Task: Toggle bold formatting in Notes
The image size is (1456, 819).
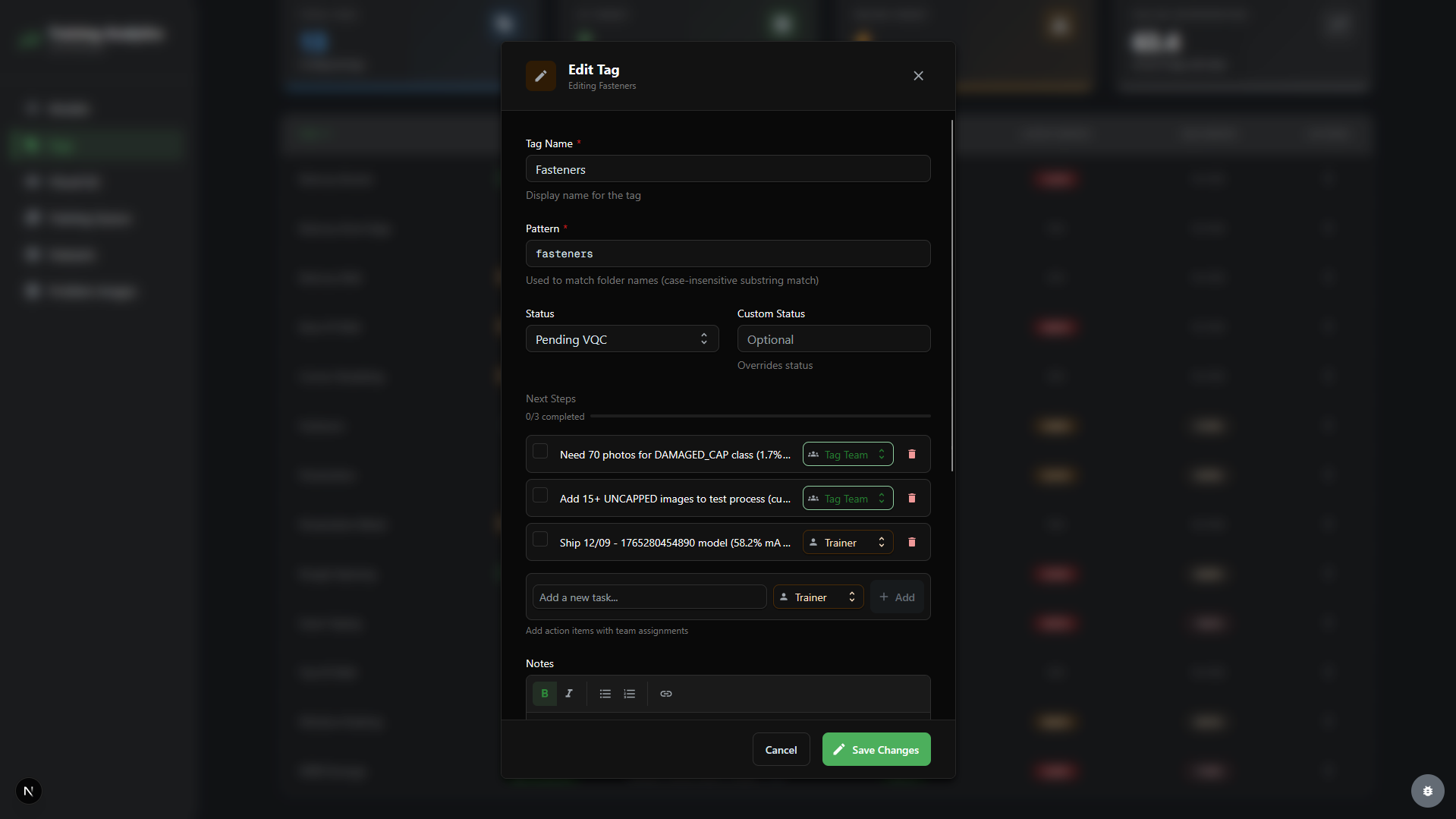Action: pyautogui.click(x=545, y=694)
